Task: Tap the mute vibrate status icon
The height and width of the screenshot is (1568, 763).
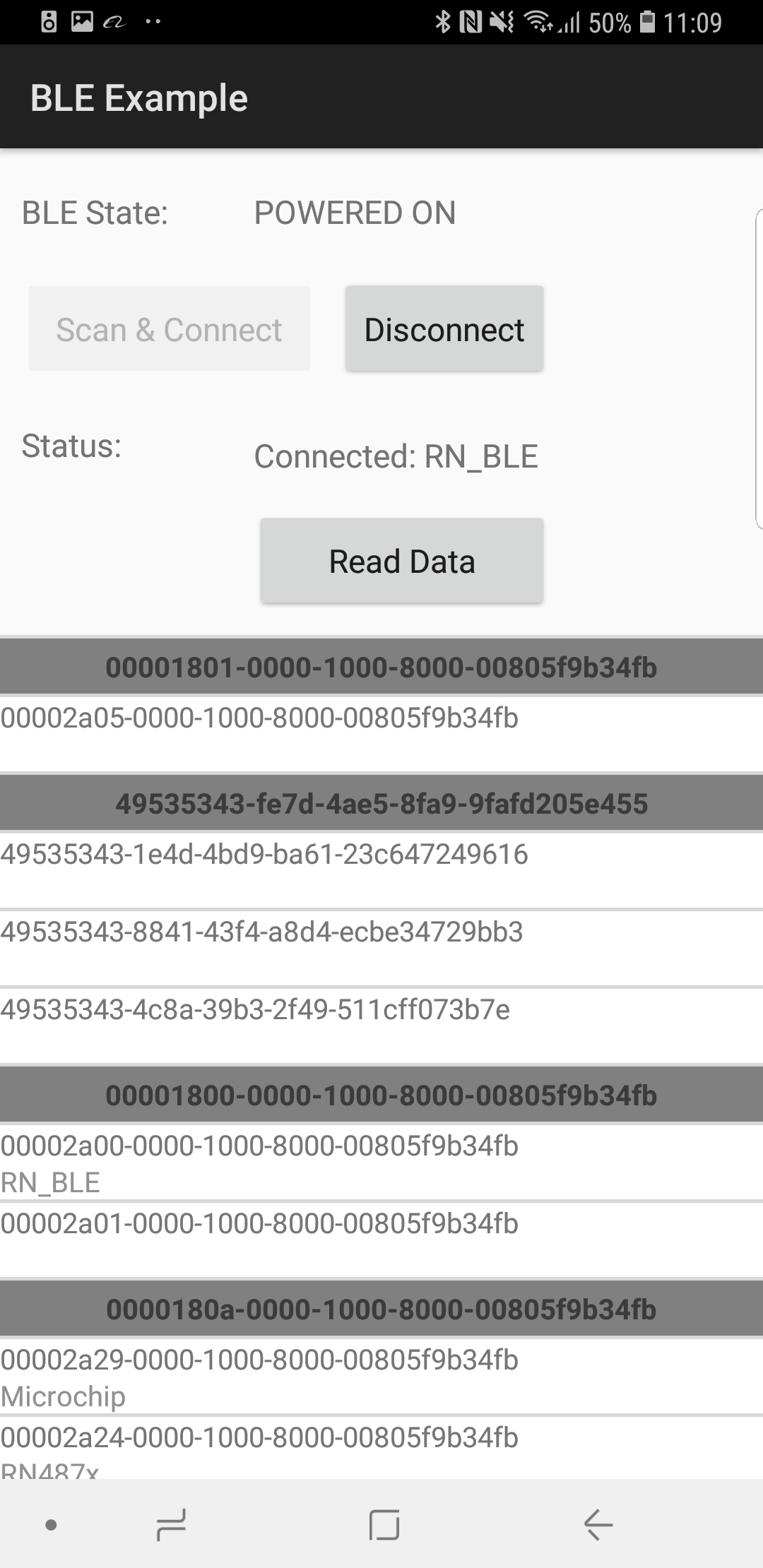Action: click(x=502, y=23)
